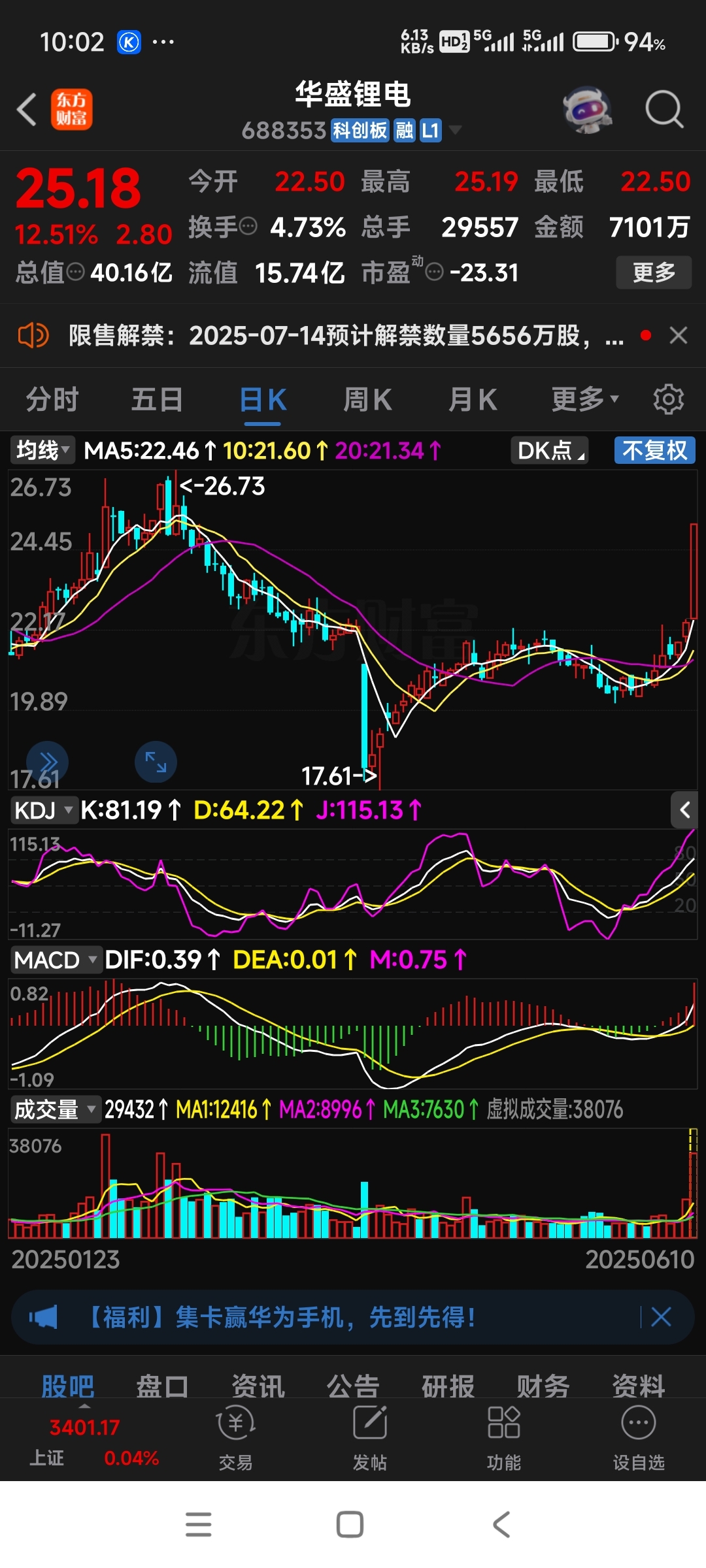Tap the Android home button
706x1568 pixels.
coord(350,1524)
